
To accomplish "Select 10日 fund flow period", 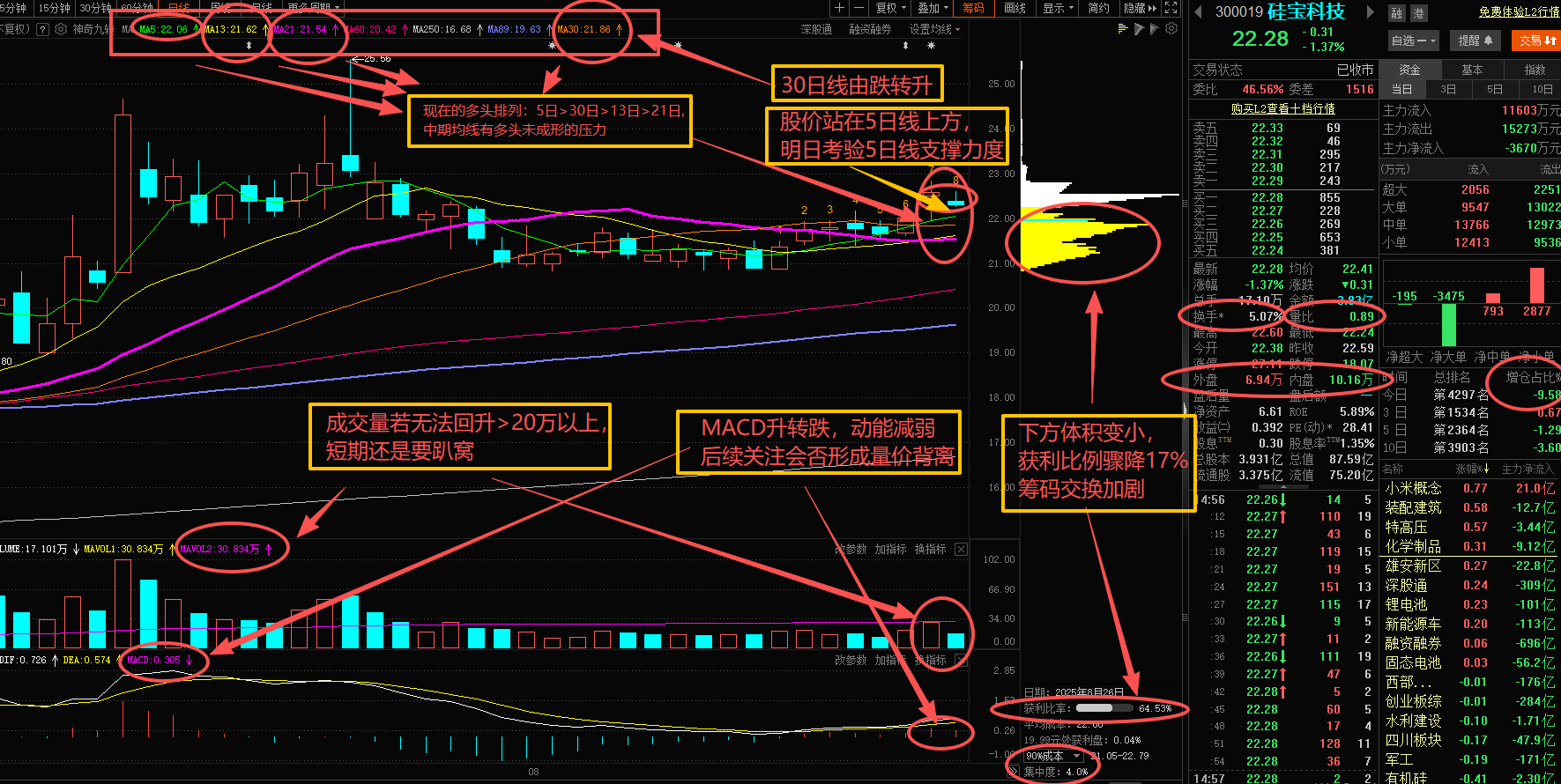I will tap(1542, 89).
